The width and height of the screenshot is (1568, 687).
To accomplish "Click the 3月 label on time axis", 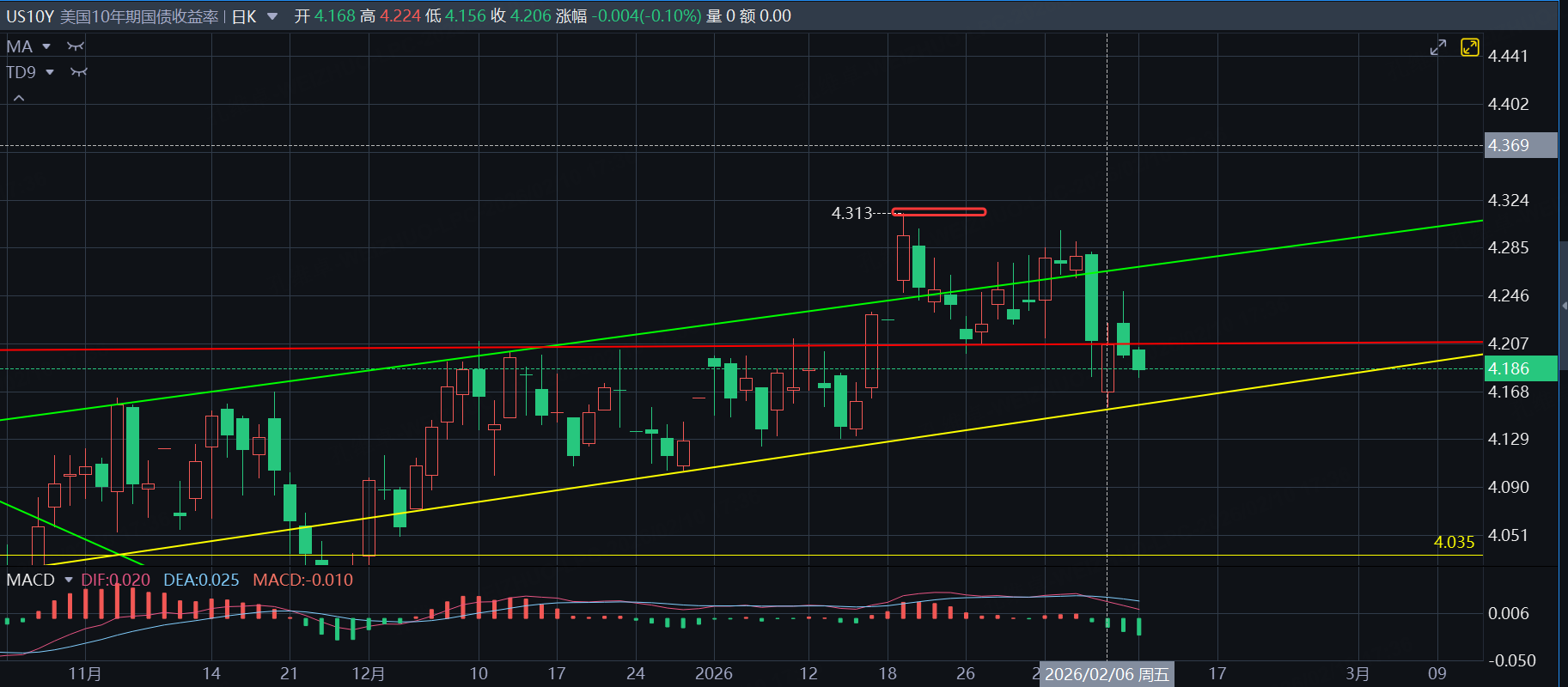I will [1358, 673].
